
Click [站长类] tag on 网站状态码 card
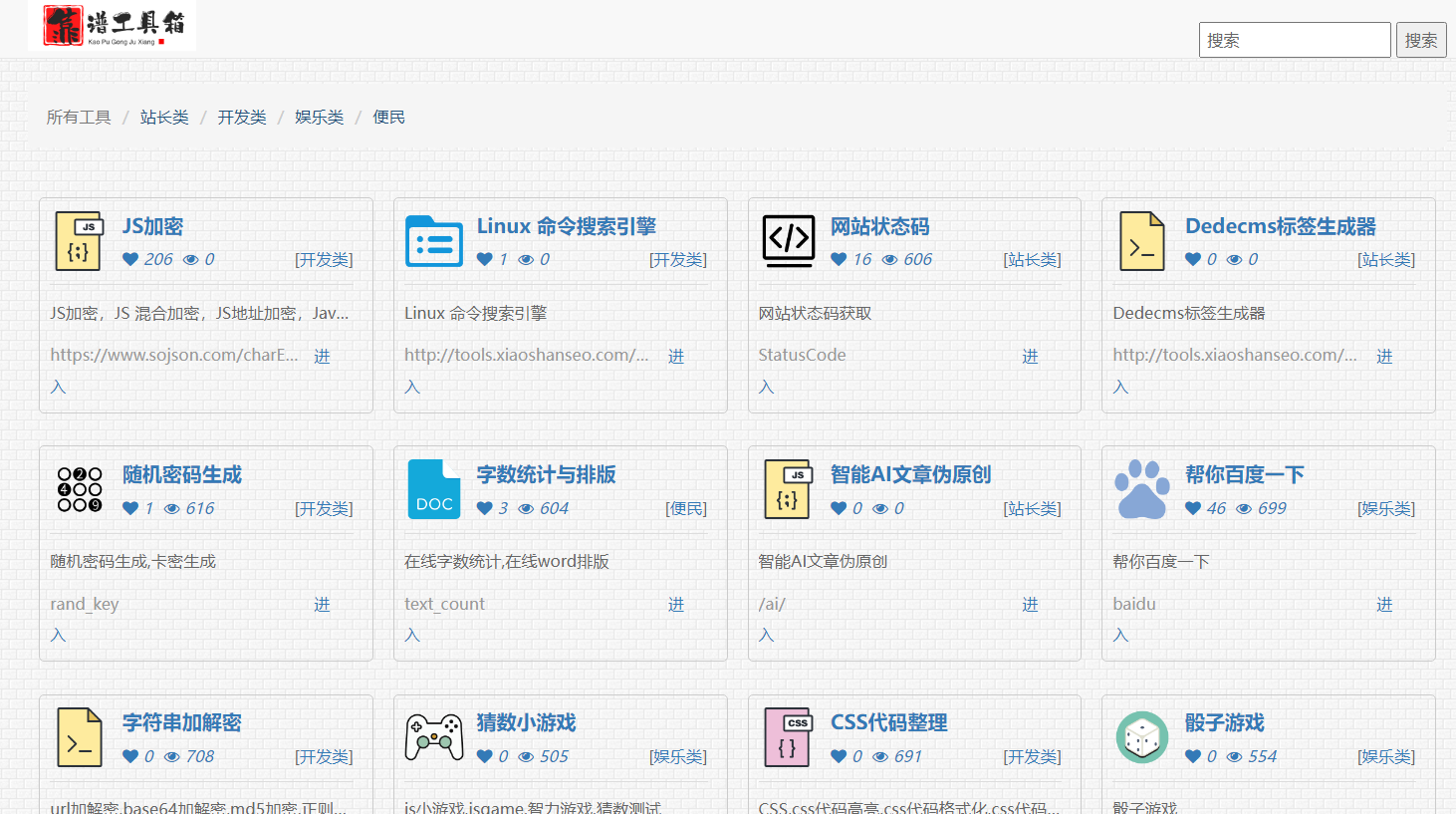(x=1032, y=260)
